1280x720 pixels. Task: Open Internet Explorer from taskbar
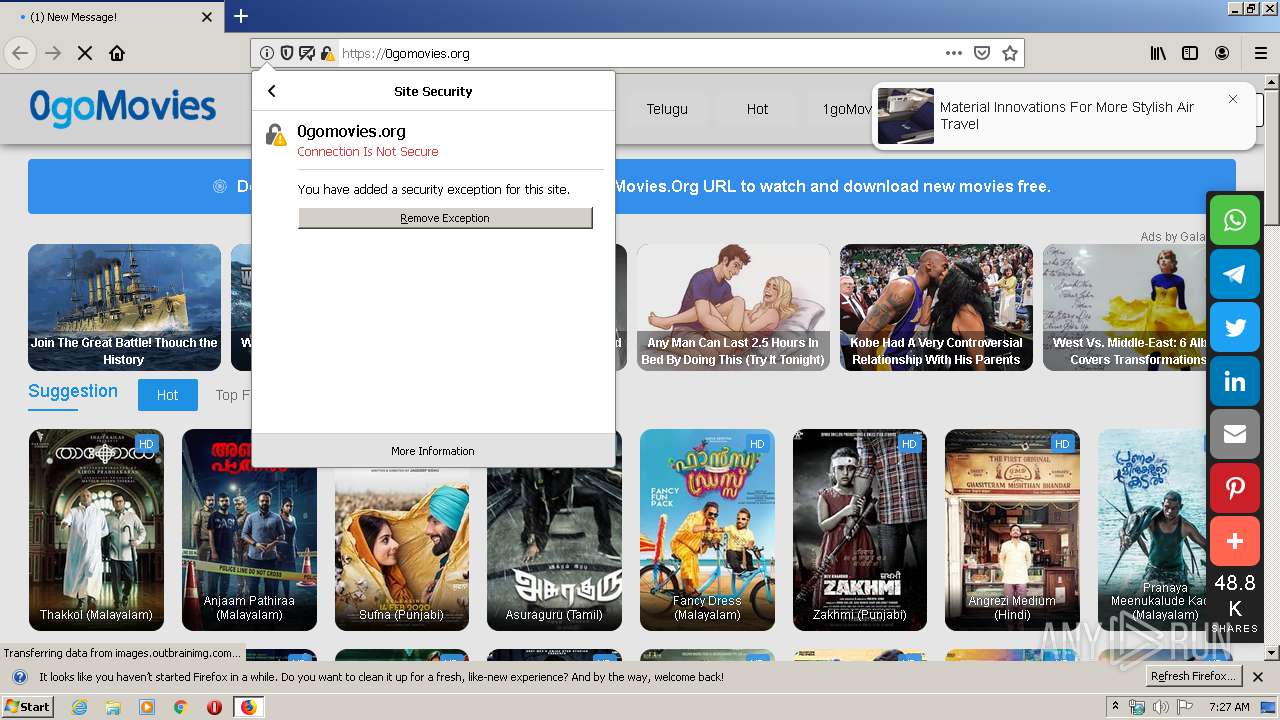click(x=79, y=707)
